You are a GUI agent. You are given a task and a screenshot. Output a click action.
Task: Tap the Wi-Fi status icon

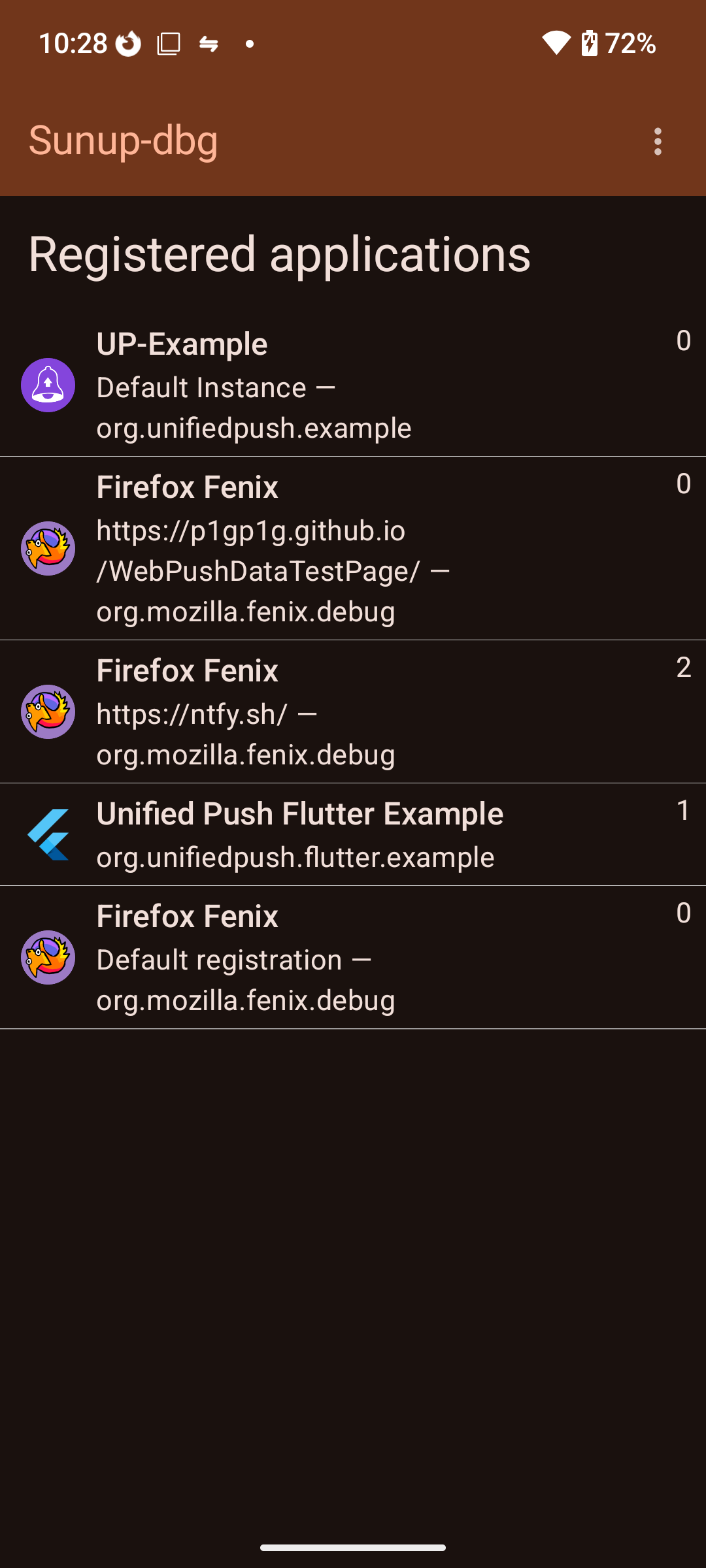pos(556,43)
